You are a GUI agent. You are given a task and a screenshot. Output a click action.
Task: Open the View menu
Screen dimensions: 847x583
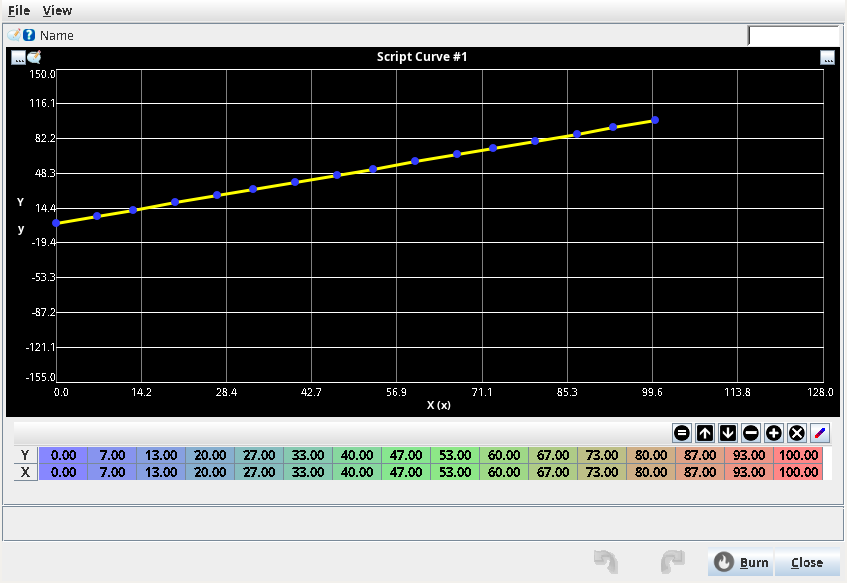(x=57, y=11)
